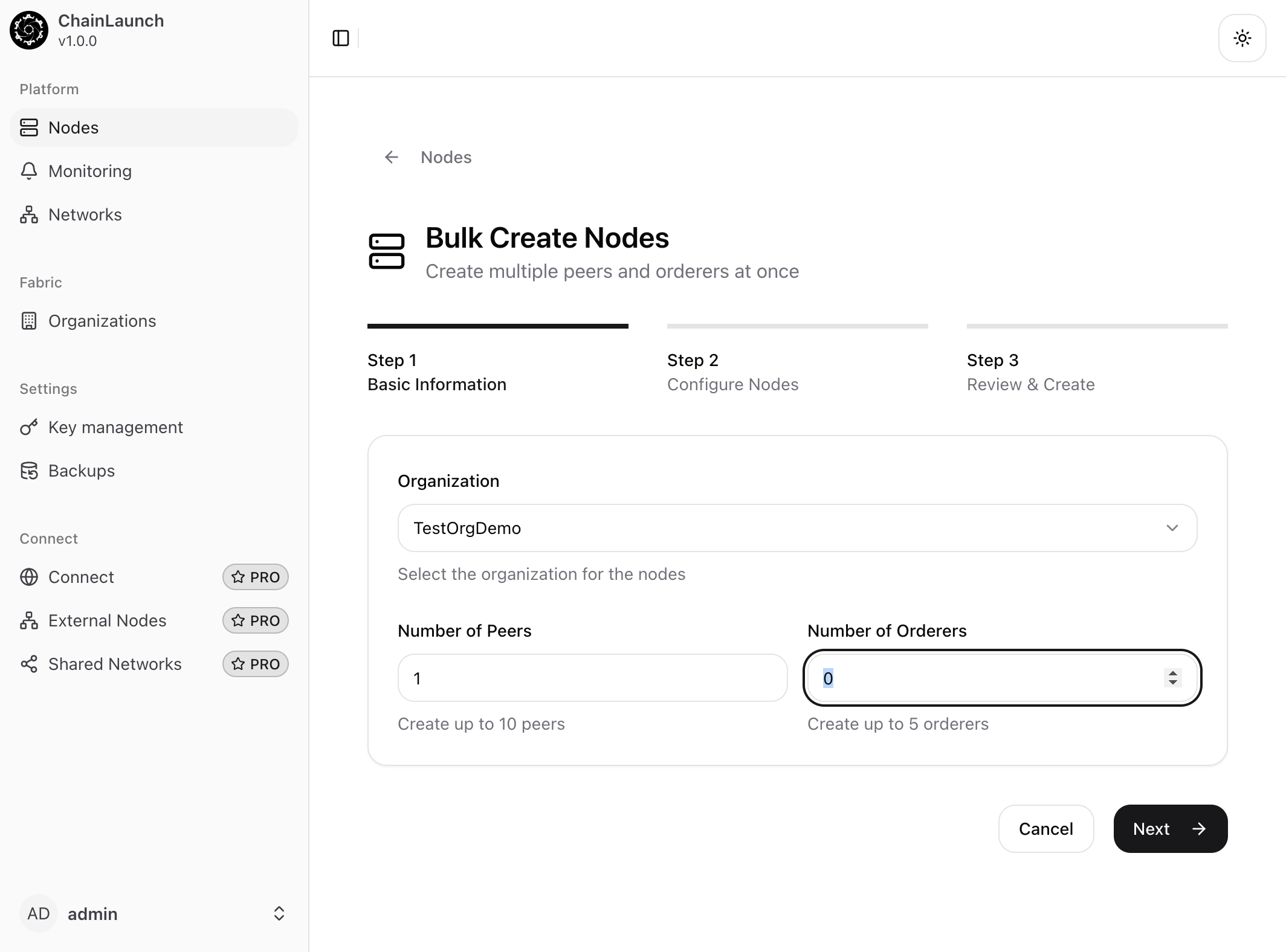This screenshot has height=952, width=1286.
Task: Switch theme with the sun icon
Action: [x=1242, y=39]
